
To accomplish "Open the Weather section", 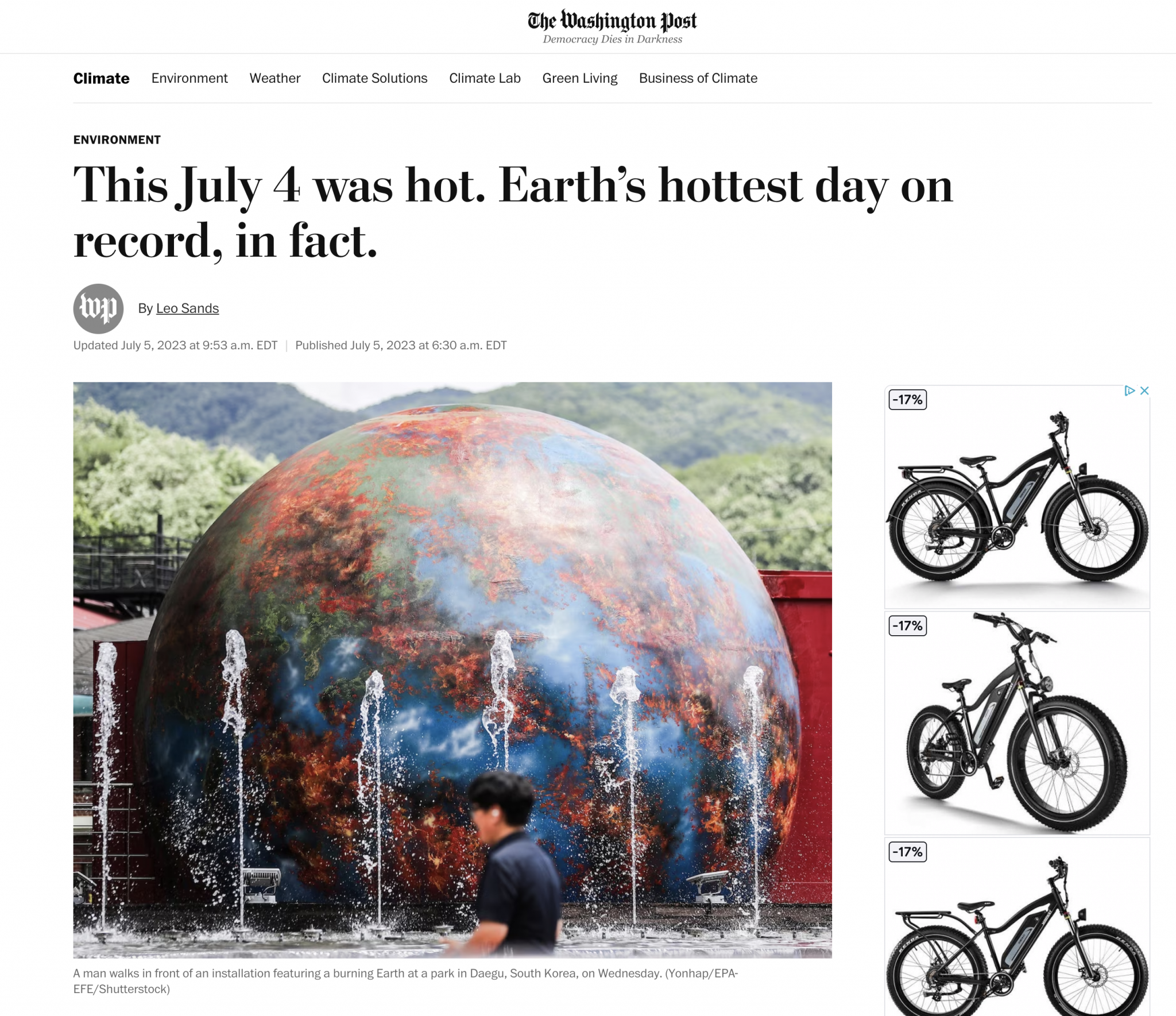I will [275, 78].
